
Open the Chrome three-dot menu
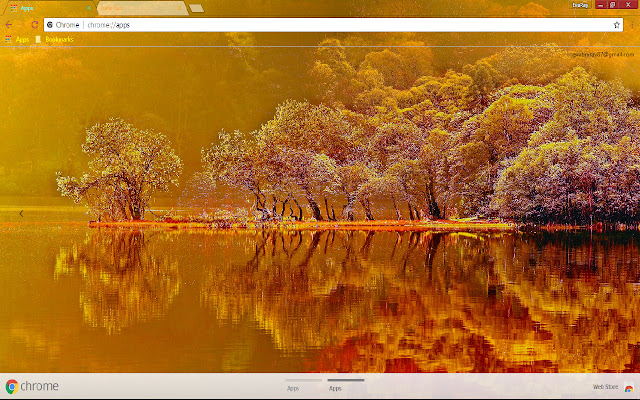coord(632,25)
